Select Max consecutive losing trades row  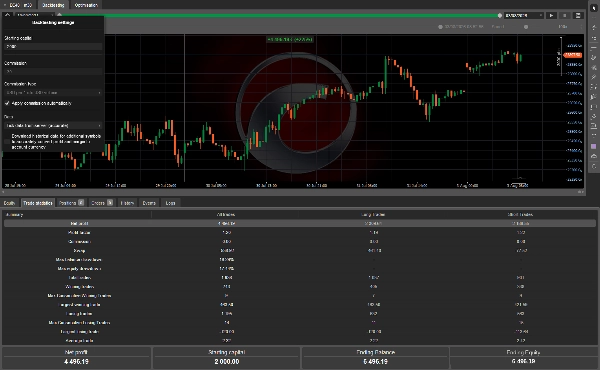point(300,323)
